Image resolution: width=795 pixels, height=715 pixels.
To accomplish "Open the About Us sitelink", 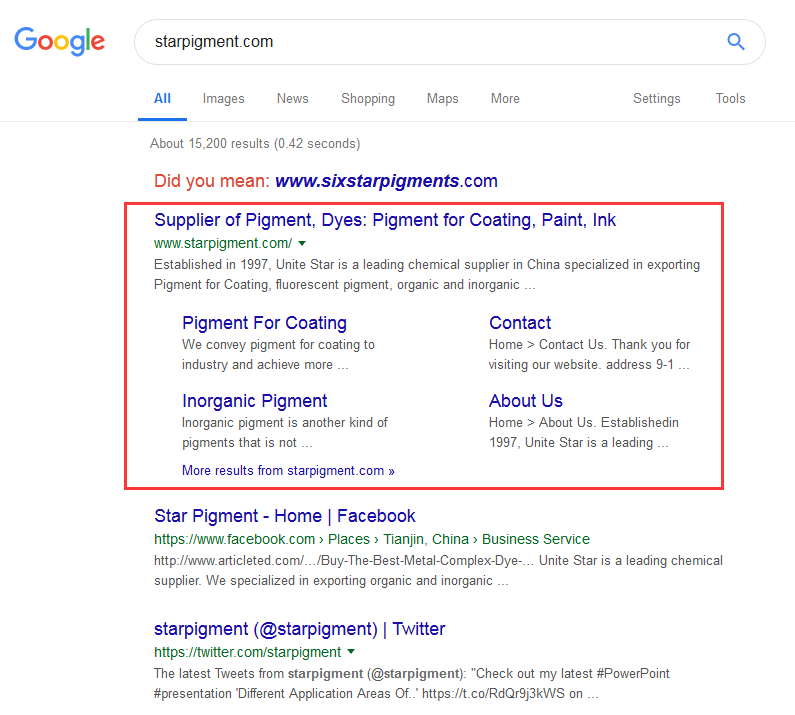I will tap(526, 401).
